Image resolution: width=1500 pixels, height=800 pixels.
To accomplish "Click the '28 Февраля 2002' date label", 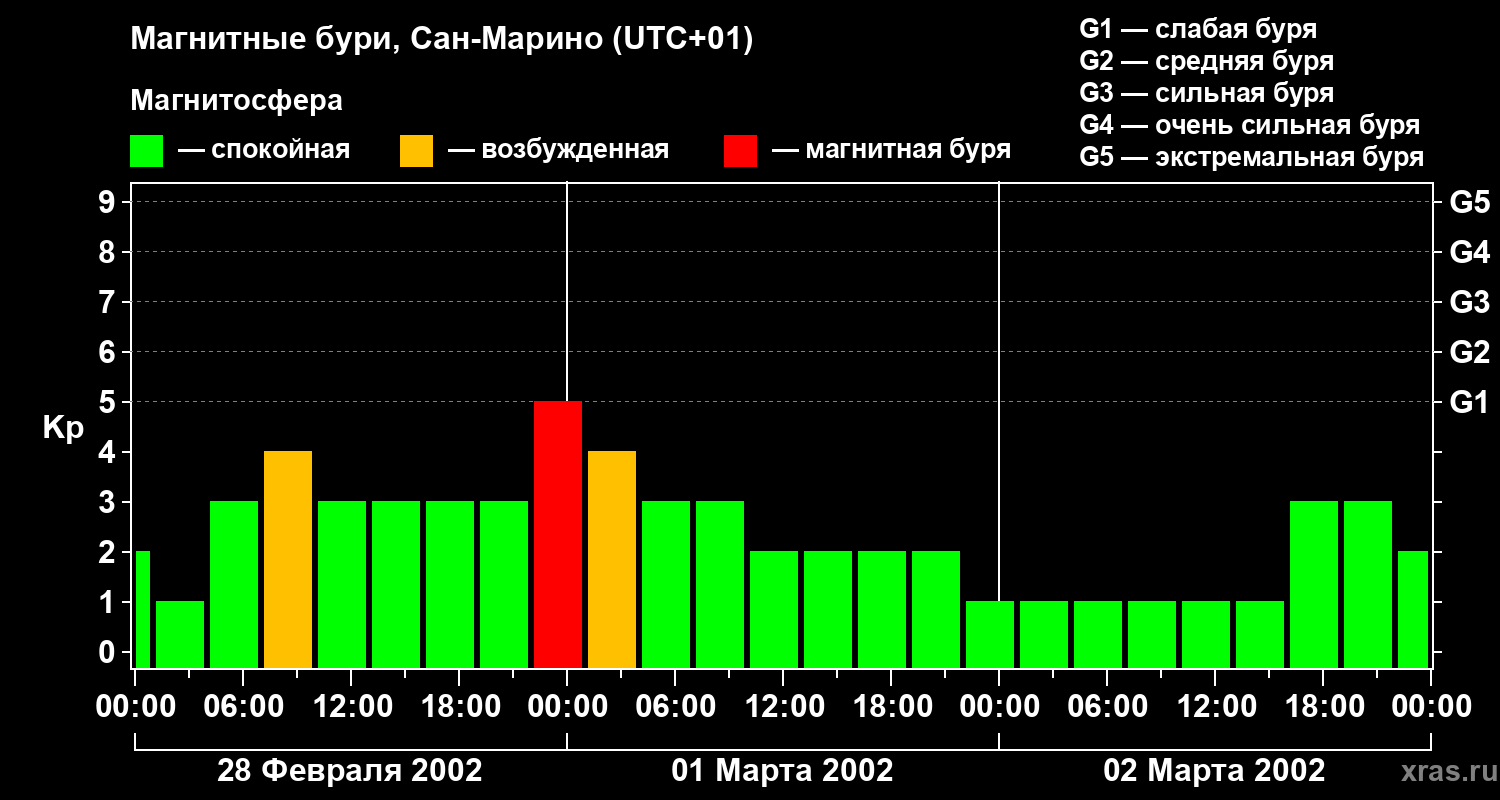I will point(349,771).
